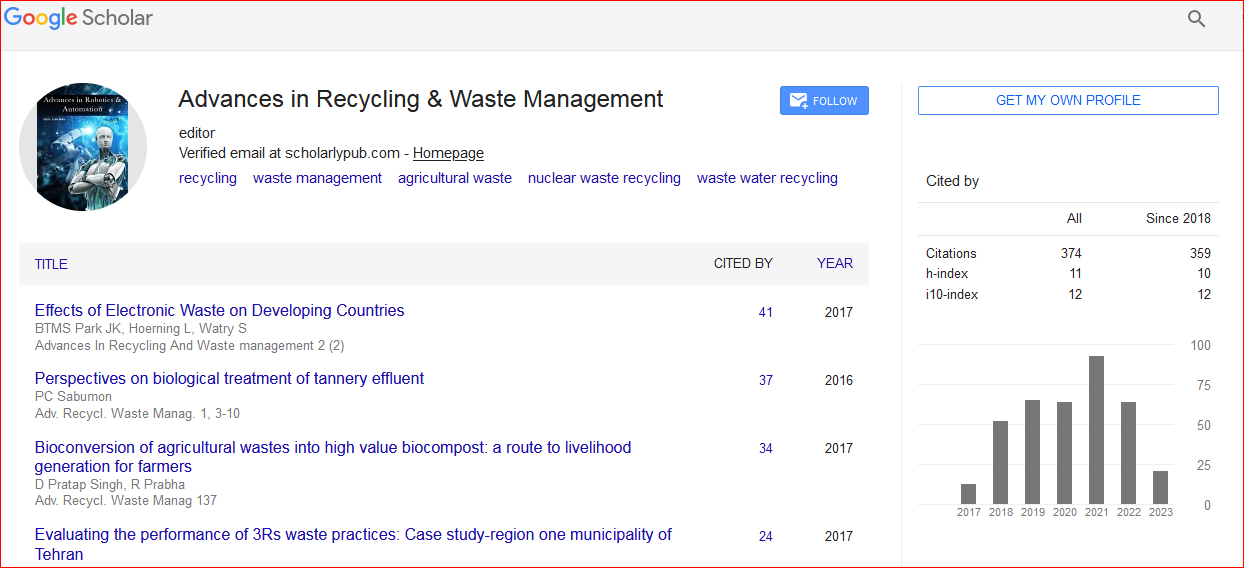
Task: Select the recycling topic tag
Action: [x=208, y=178]
